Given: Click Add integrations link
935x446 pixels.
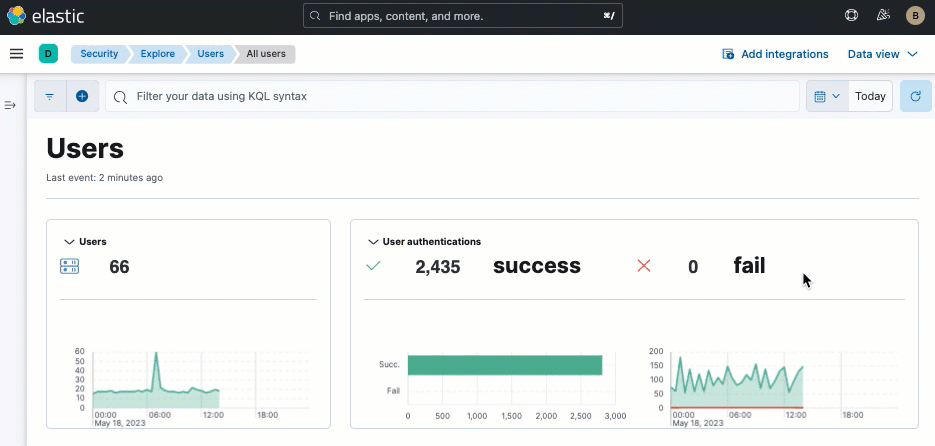Looking at the screenshot, I should (775, 54).
